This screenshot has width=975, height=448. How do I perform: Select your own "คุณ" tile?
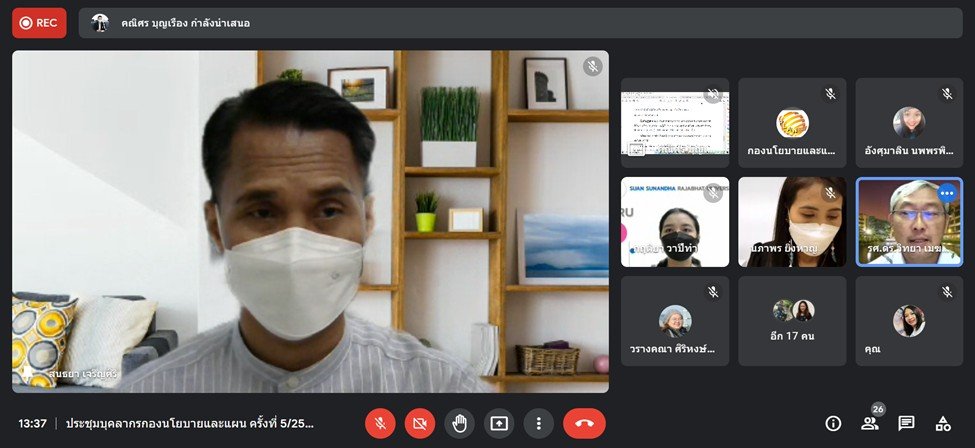coord(909,321)
